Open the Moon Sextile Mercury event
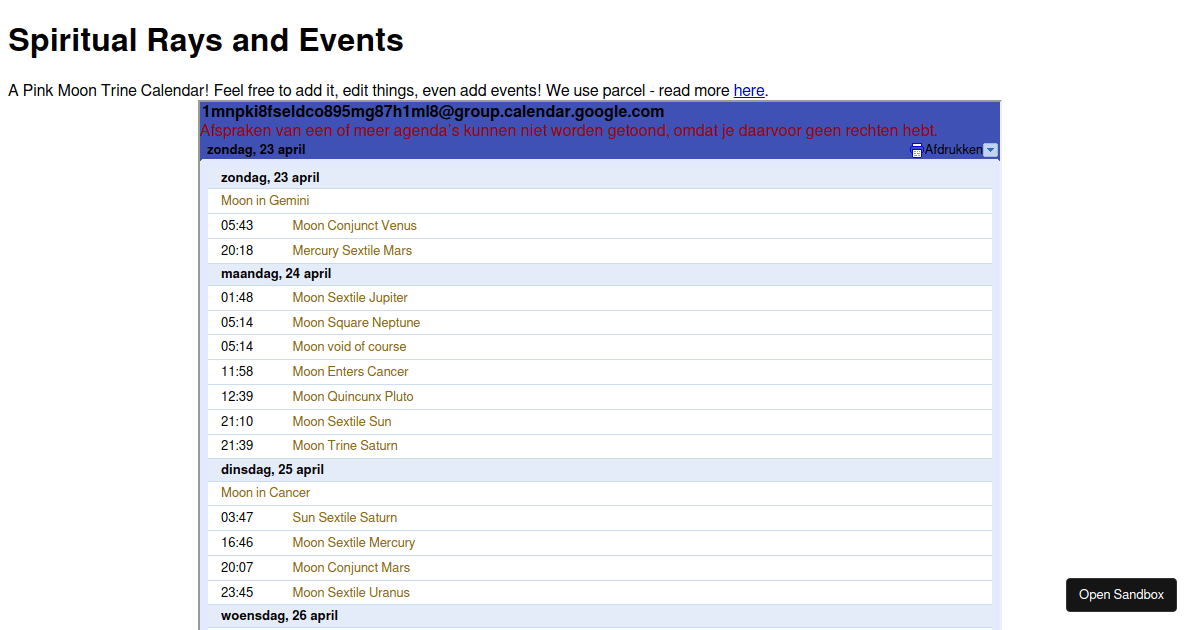The width and height of the screenshot is (1200, 630). pos(353,542)
